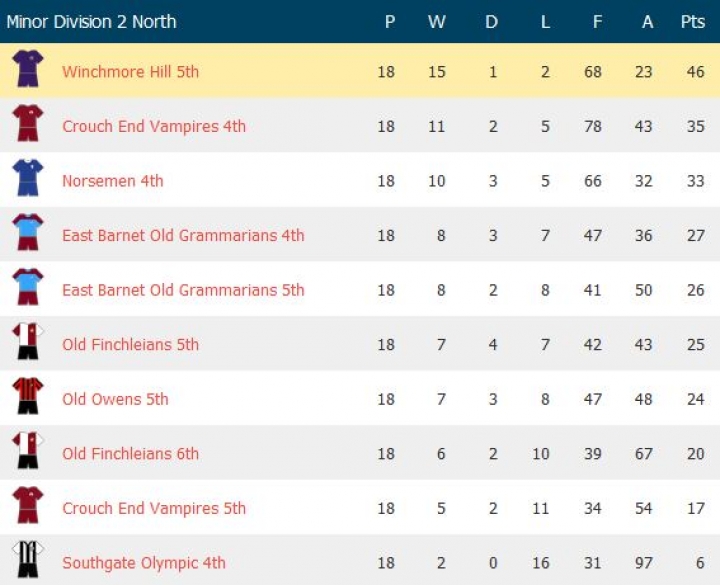Go to the Norsemen 4th team page

tap(113, 181)
